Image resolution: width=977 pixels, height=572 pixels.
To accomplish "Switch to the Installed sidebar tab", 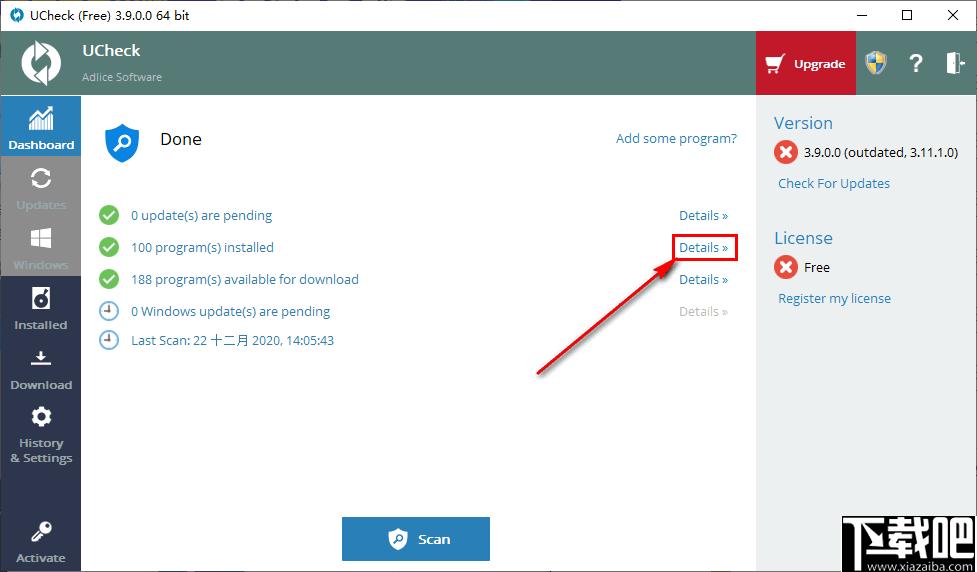I will (x=41, y=307).
